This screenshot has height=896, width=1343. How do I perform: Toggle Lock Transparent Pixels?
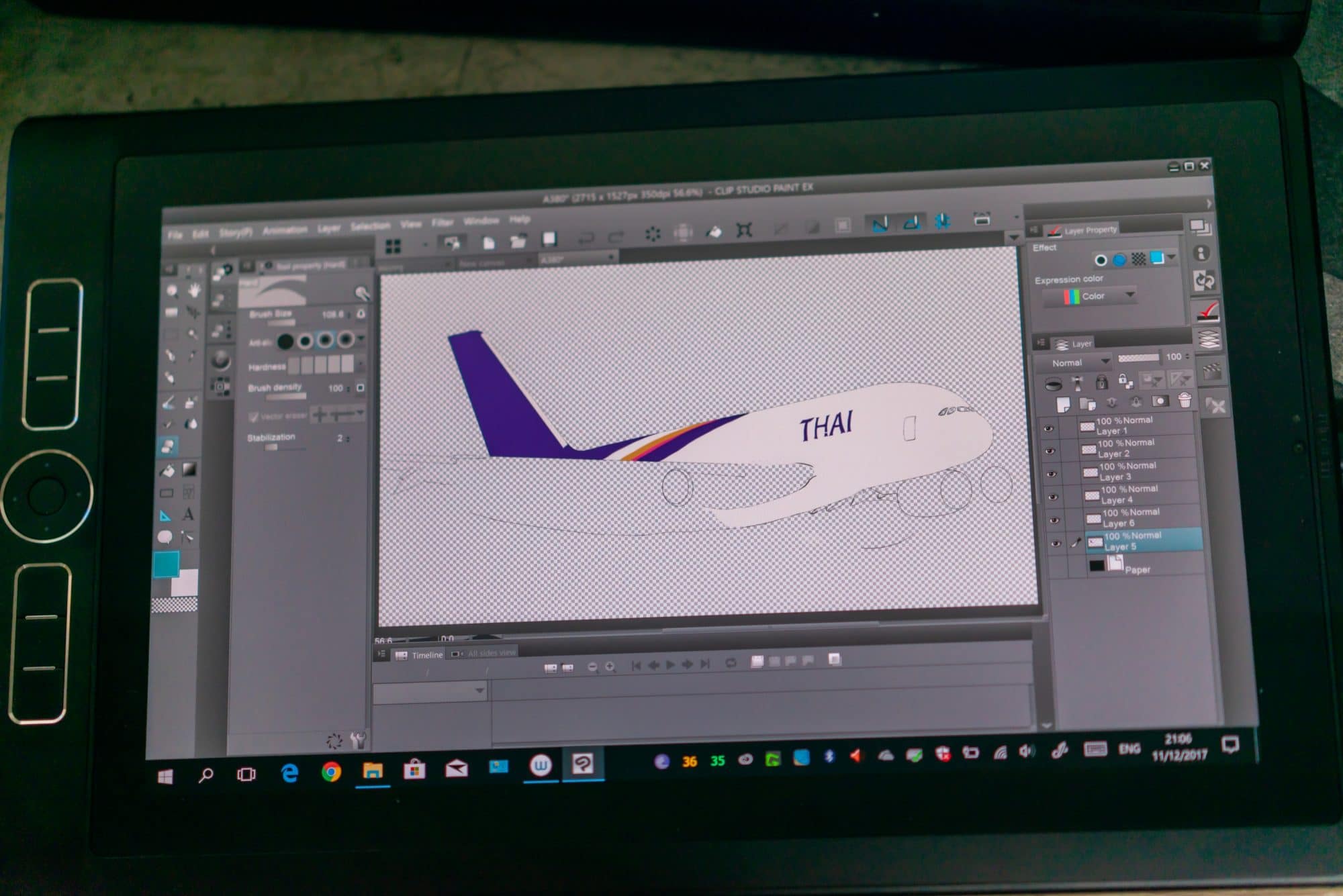pyautogui.click(x=1125, y=381)
